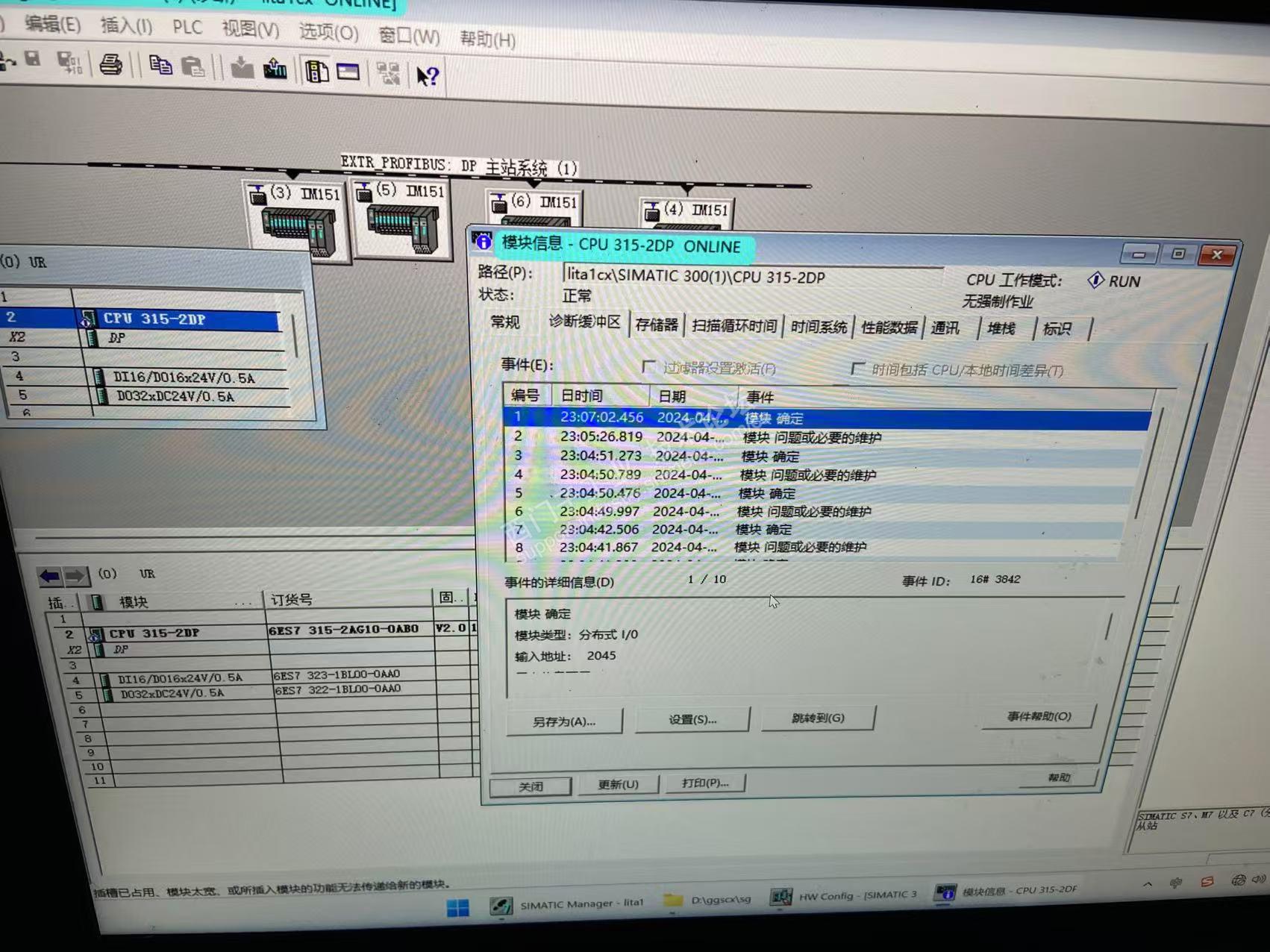
Task: Switch to the 性能数据 tab
Action: (x=889, y=328)
